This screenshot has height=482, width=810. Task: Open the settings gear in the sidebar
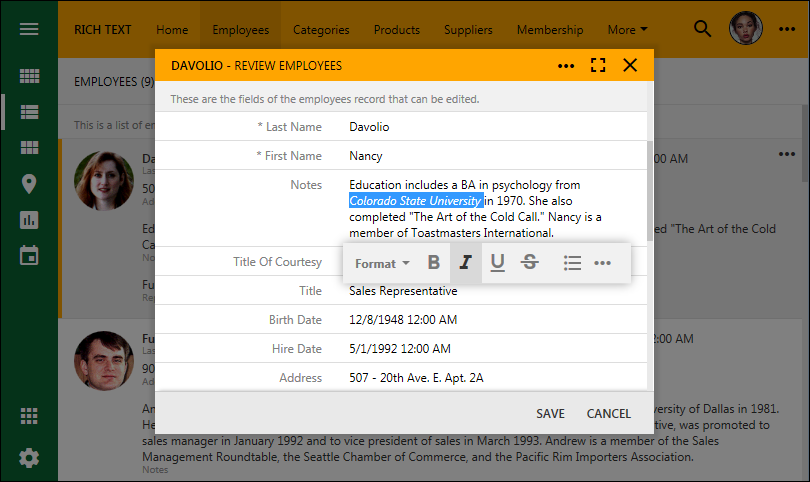[29, 458]
